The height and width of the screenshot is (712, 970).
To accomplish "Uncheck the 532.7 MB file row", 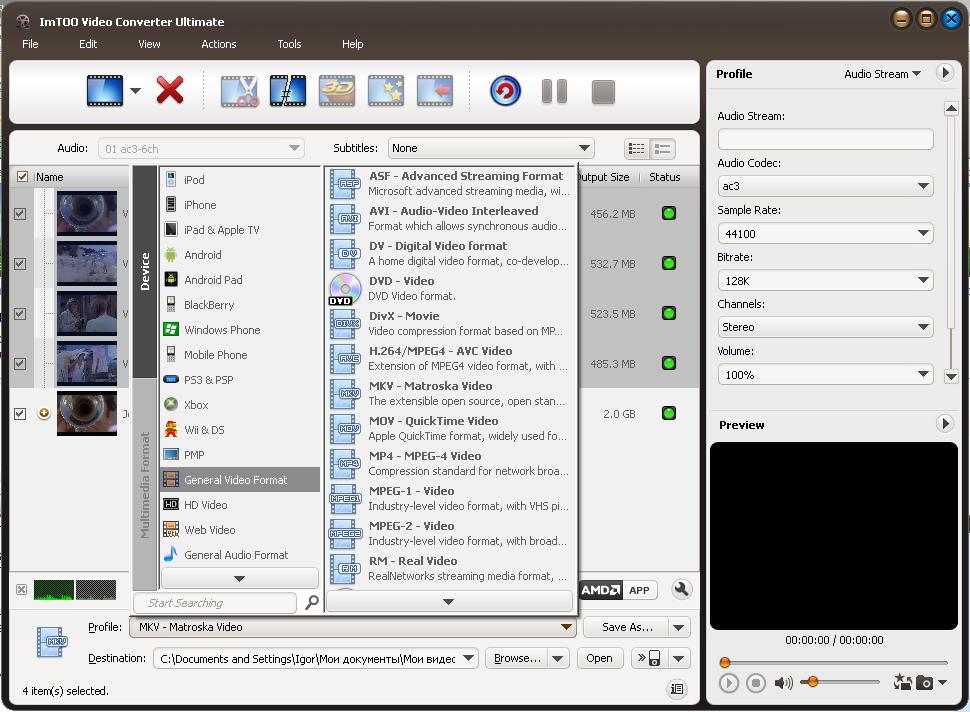I will [20, 264].
